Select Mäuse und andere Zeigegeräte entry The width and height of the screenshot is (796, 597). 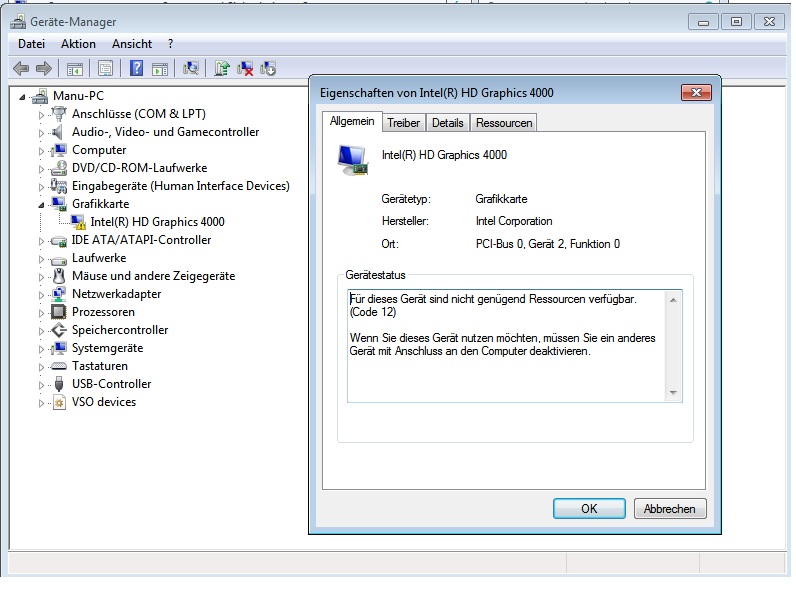[153, 276]
